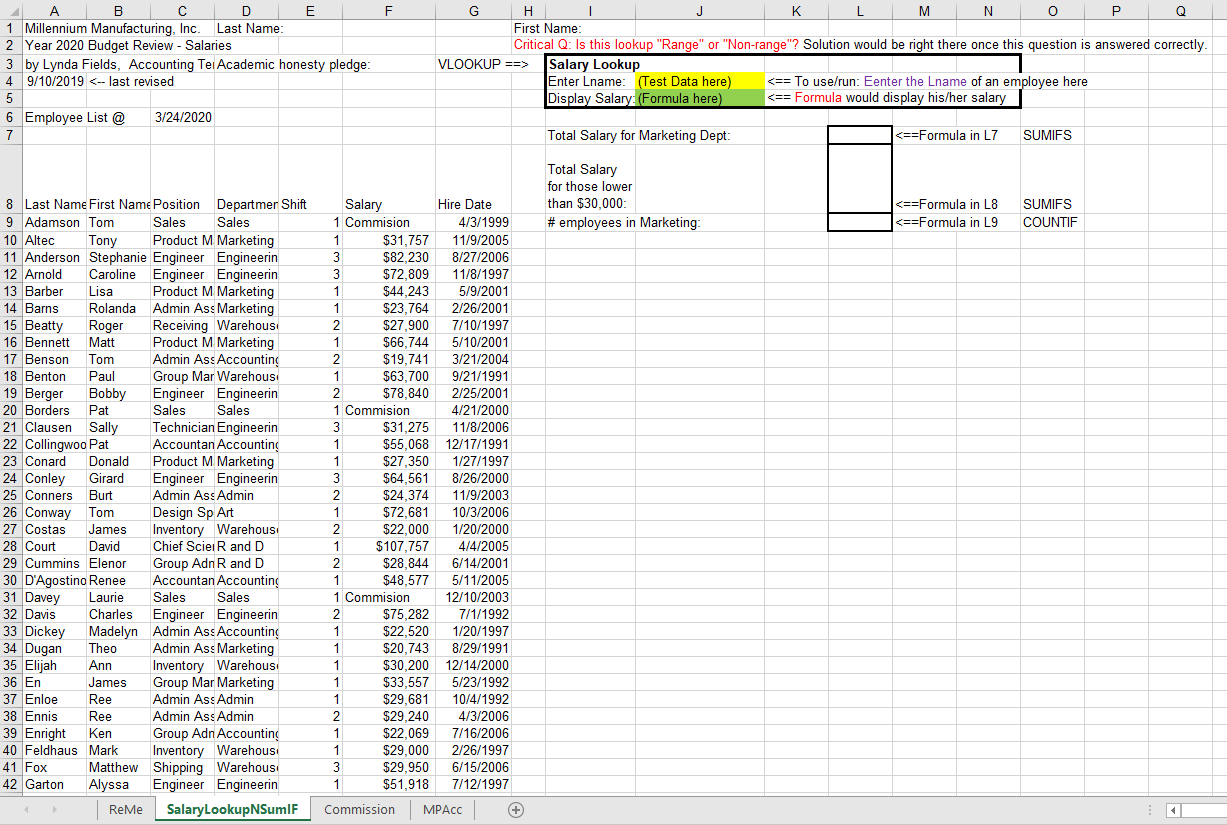Select 'Conway' last name cell
The height and width of the screenshot is (825, 1227).
pyautogui.click(x=54, y=512)
